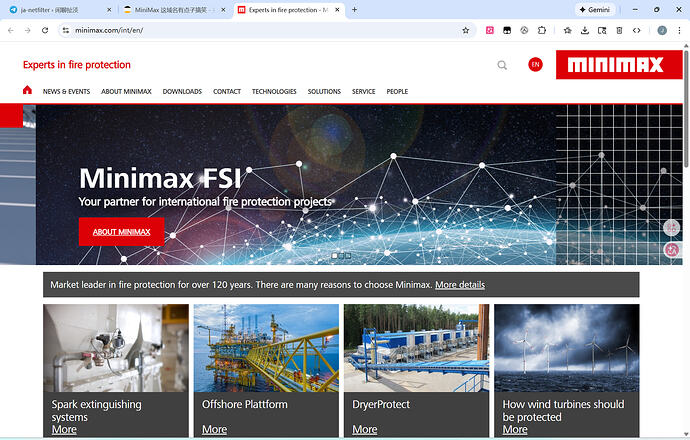The width and height of the screenshot is (690, 440).
Task: Open the TECHNOLOGIES menu
Action: point(274,92)
